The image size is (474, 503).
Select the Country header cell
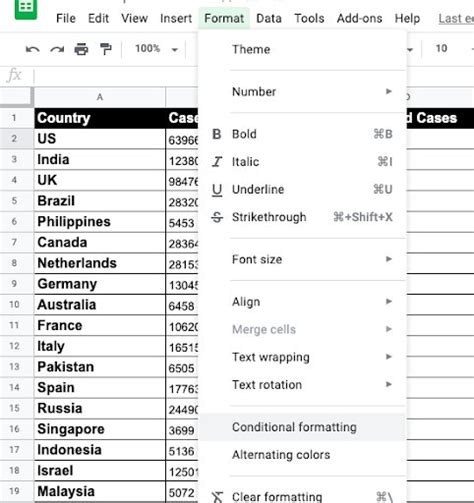pos(100,118)
